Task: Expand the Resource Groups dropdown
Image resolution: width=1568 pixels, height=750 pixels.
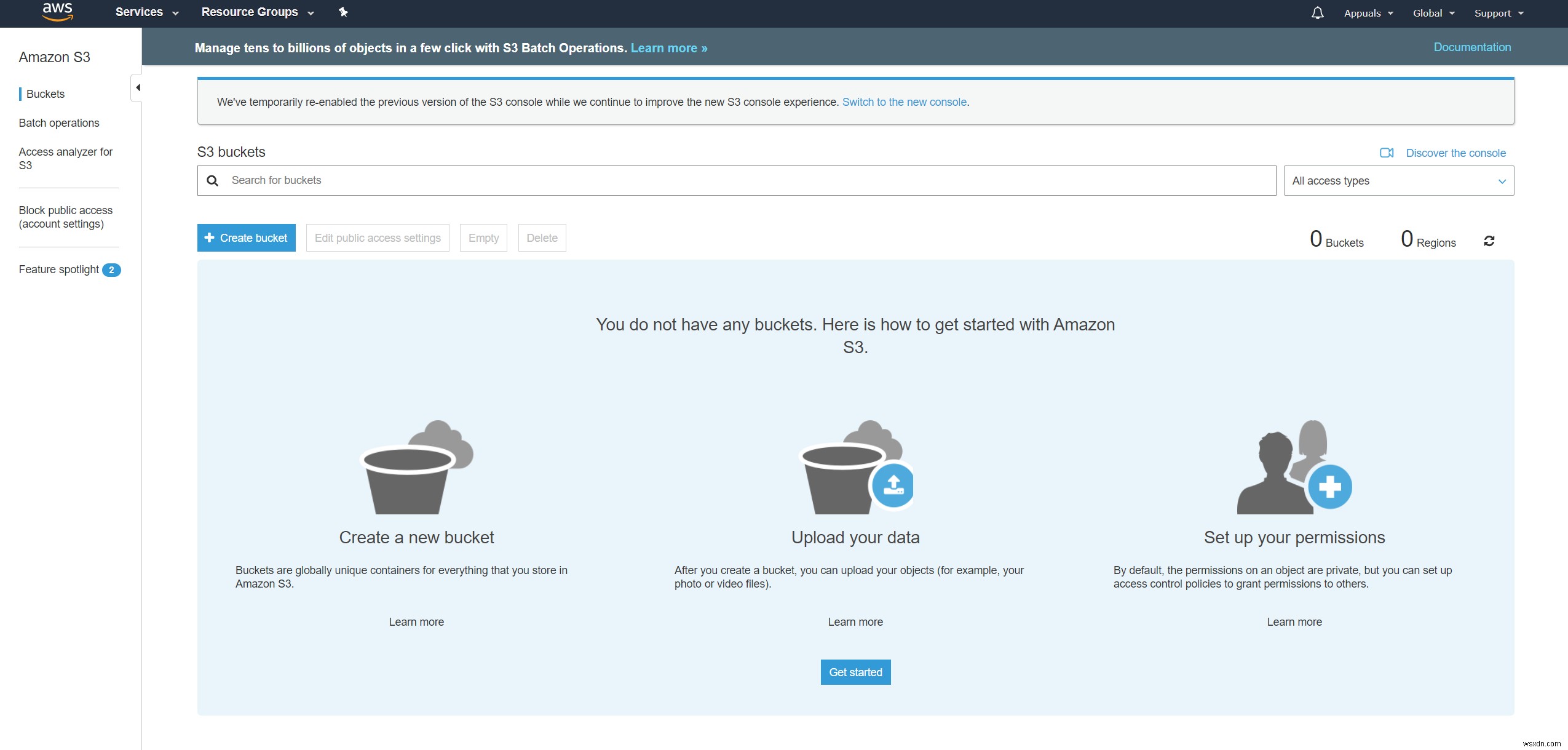Action: click(259, 12)
